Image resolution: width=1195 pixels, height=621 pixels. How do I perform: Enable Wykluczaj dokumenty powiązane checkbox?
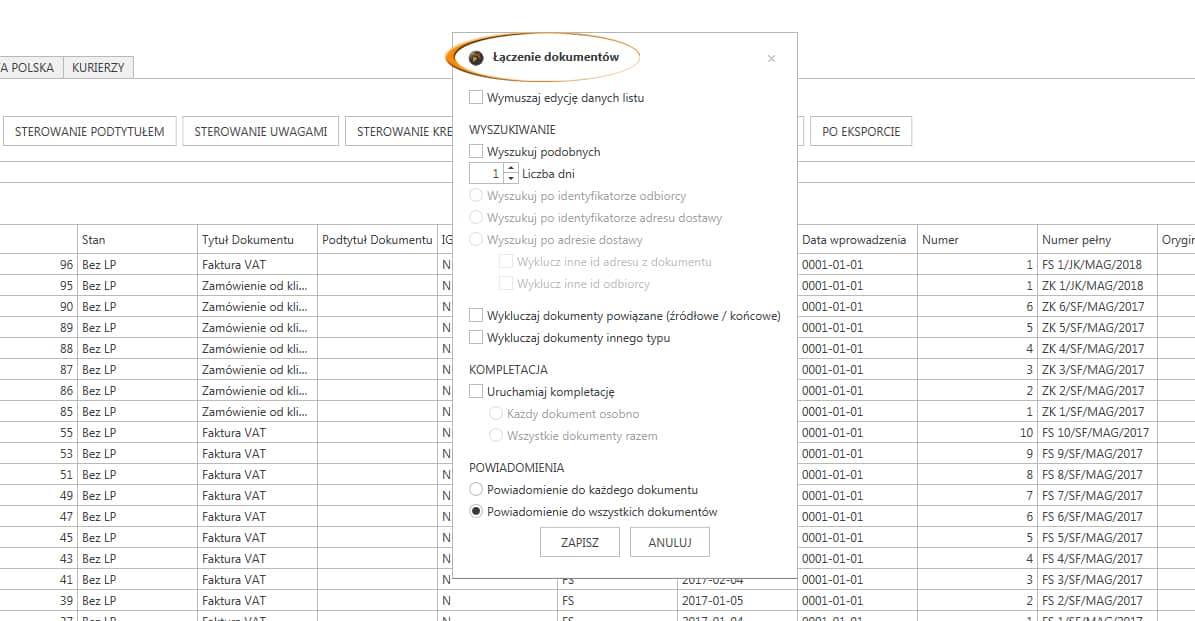[476, 315]
